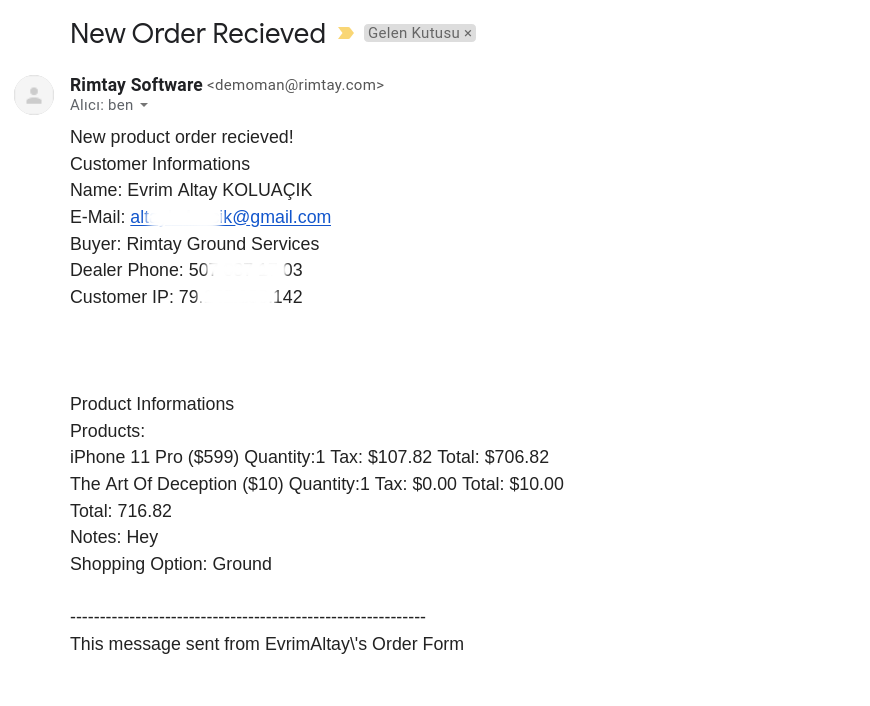Click the Rimtay Software sender name
870x706 pixels.
click(136, 85)
